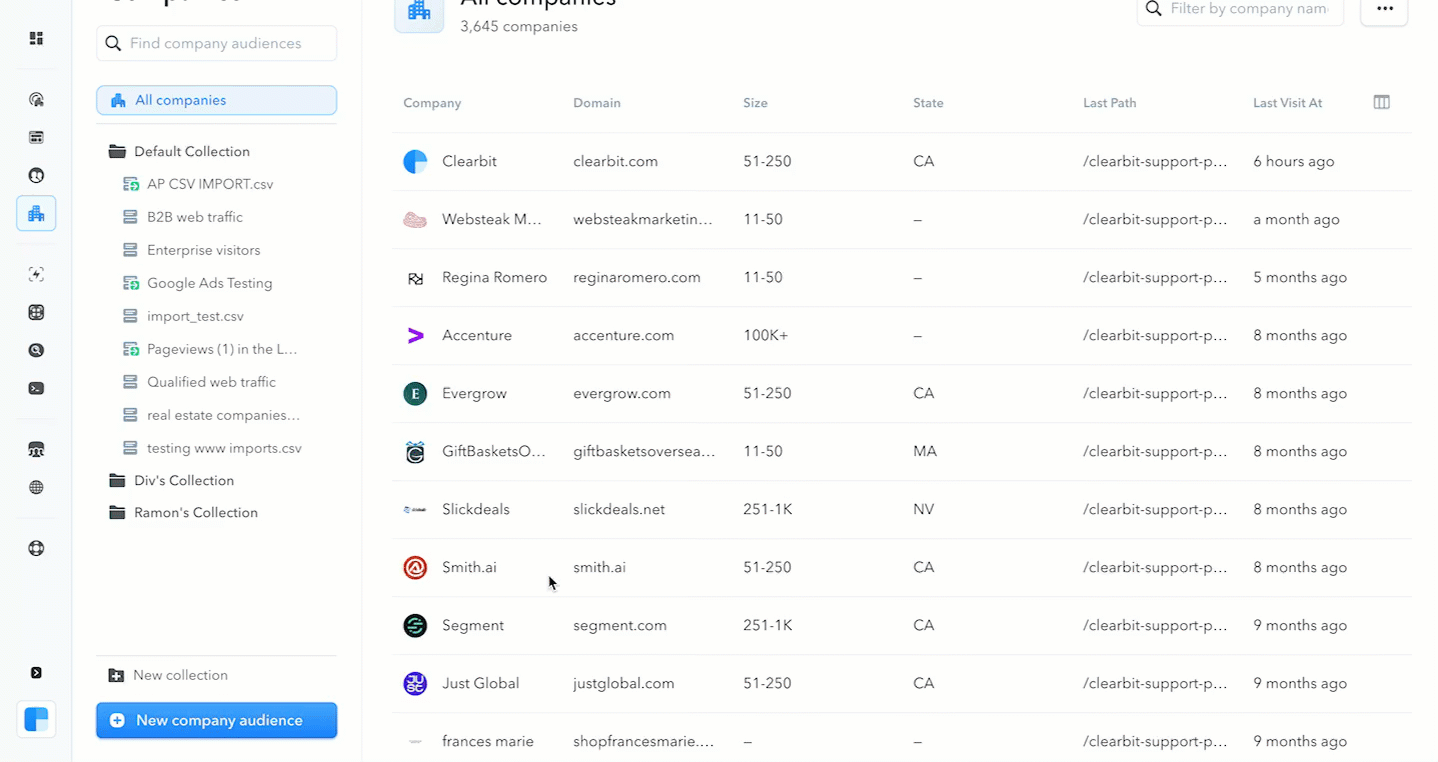
Task: Click the New collection button
Action: point(168,675)
